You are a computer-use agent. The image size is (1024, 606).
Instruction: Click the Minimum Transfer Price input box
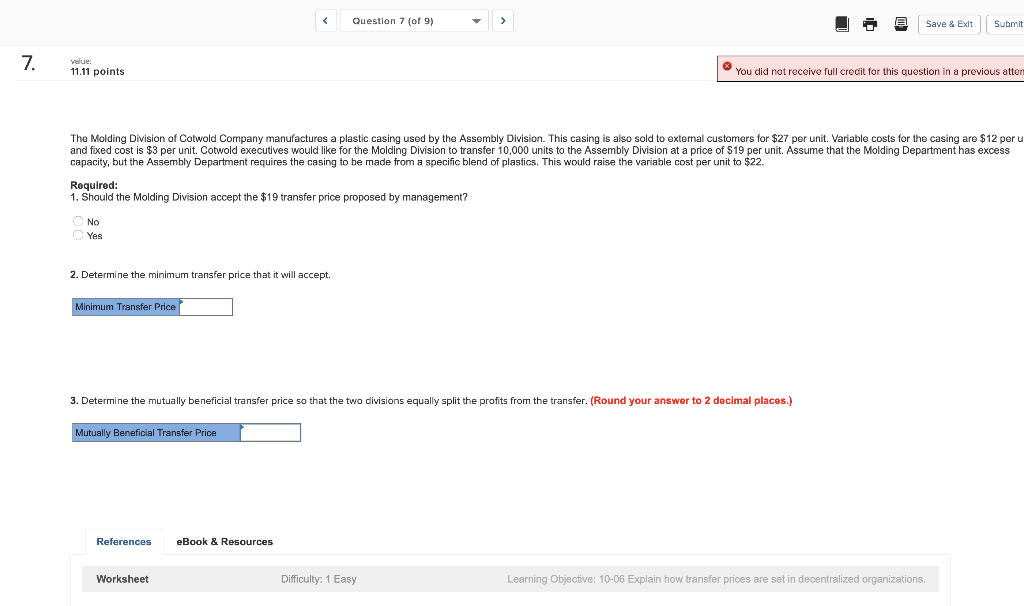[207, 307]
